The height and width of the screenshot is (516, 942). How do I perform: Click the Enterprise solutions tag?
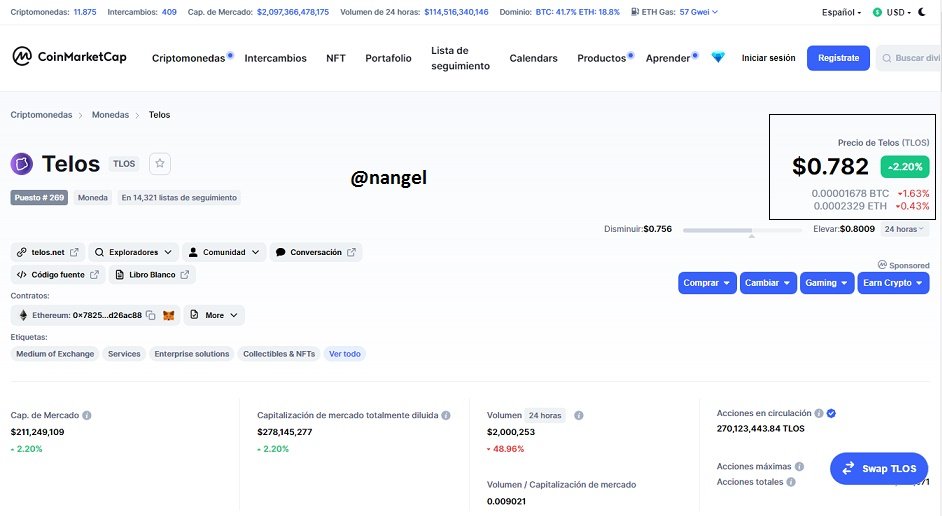192,354
